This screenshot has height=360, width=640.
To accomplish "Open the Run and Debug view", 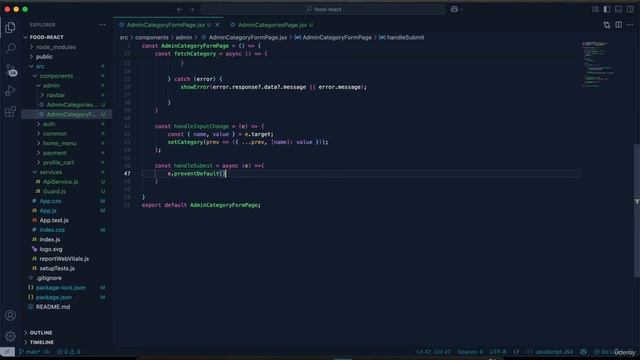I will click(10, 91).
